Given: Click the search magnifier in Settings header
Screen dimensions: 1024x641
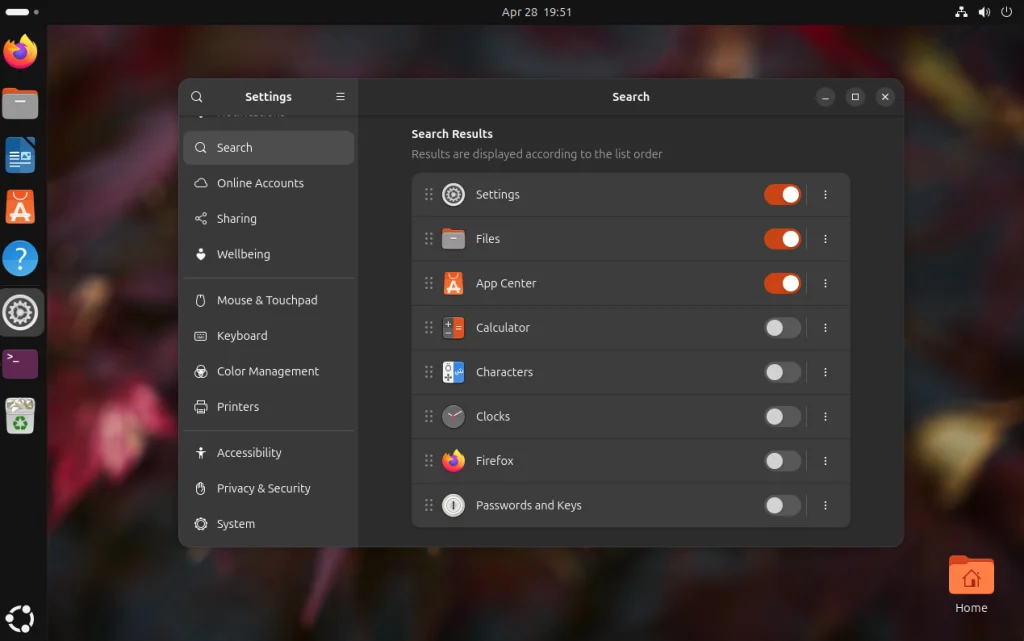Looking at the screenshot, I should tap(197, 97).
